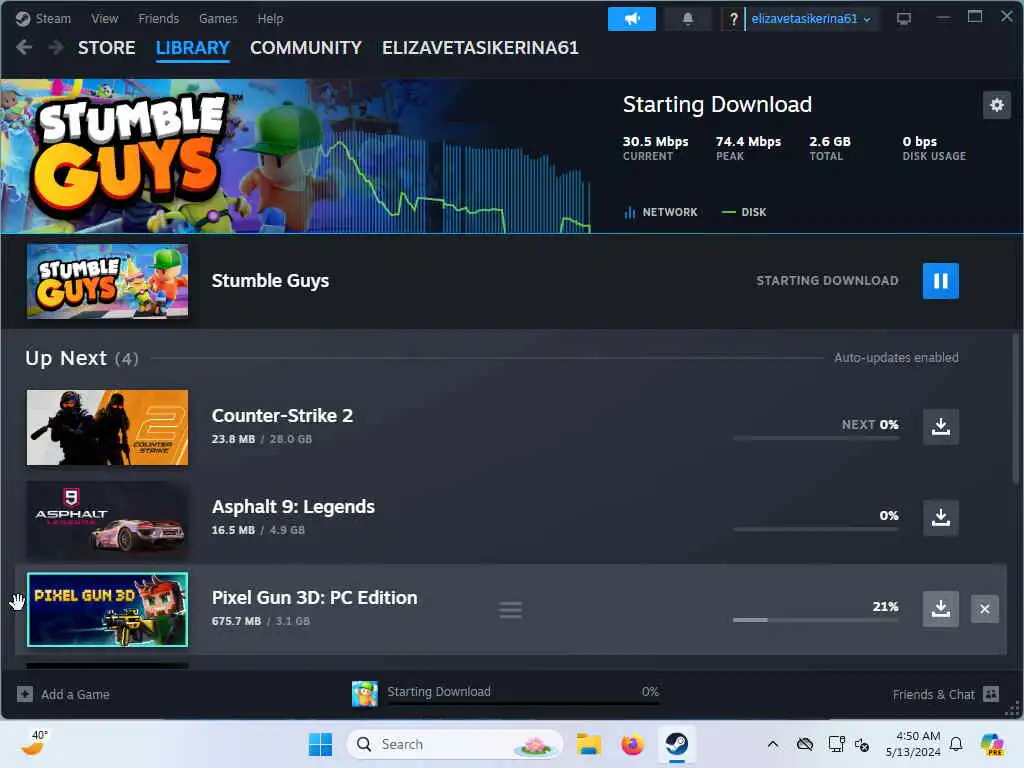The width and height of the screenshot is (1024, 768).
Task: Open the taskbar clock and date
Action: [x=913, y=744]
